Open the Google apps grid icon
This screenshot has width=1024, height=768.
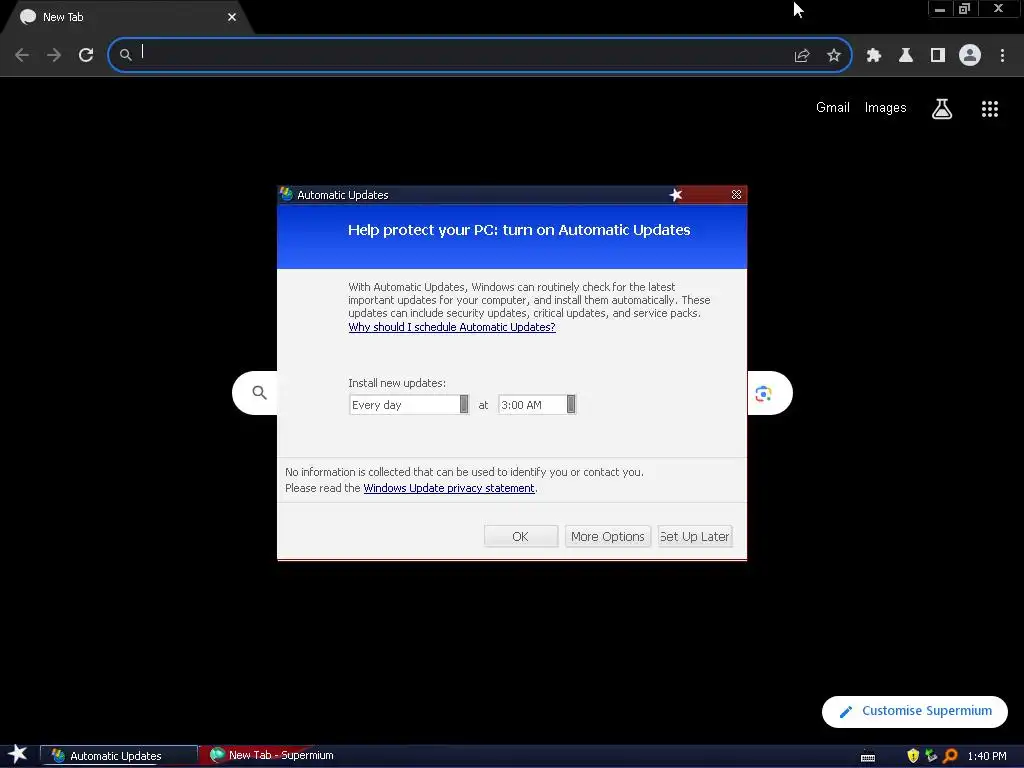click(x=989, y=109)
